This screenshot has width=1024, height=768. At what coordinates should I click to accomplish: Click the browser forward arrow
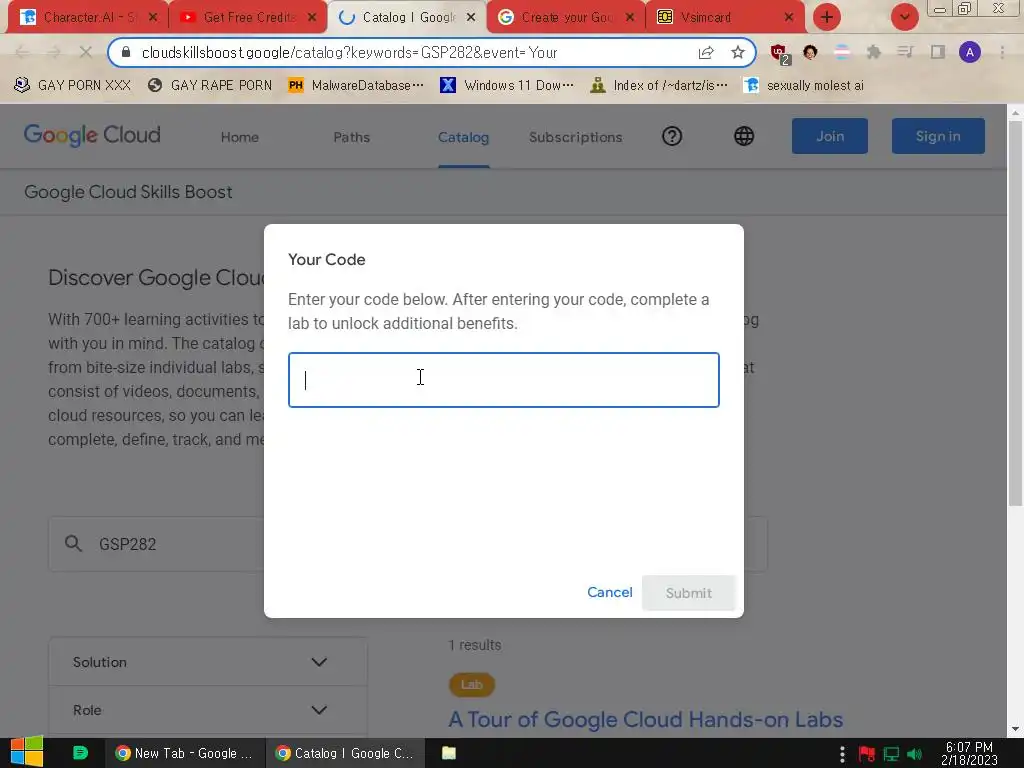pos(54,52)
